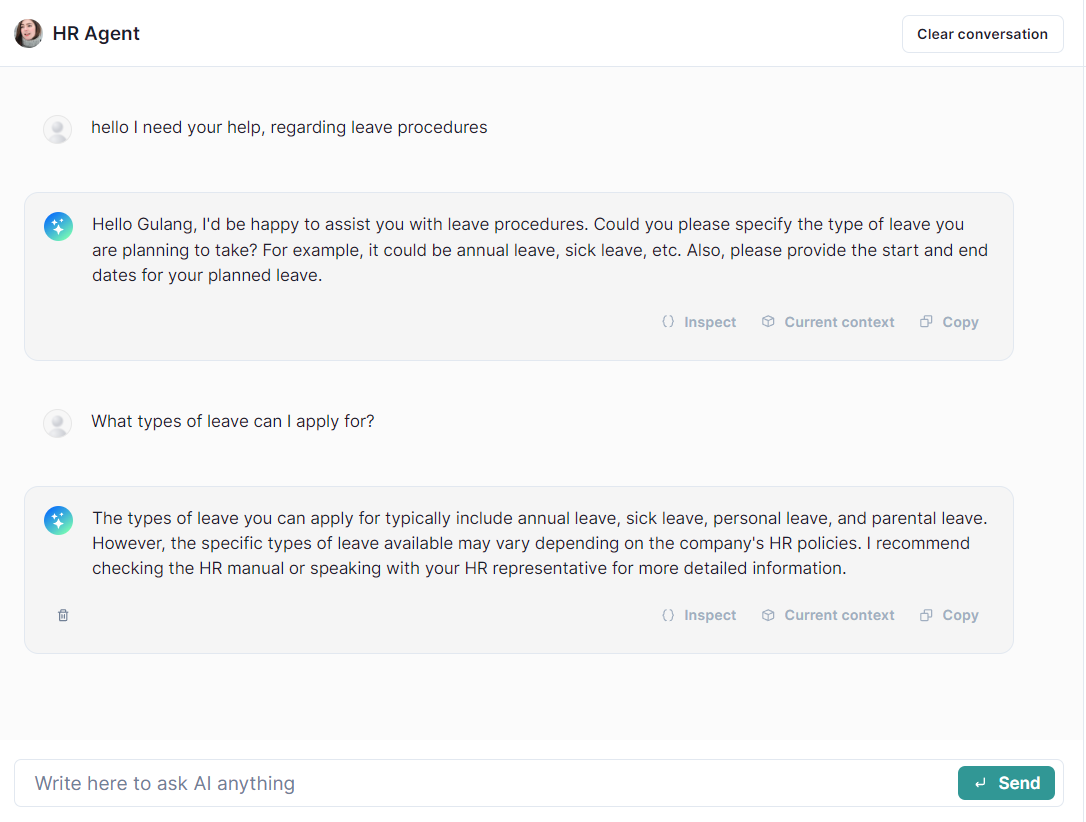Inspect the leave types response
The width and height of the screenshot is (1086, 822).
click(699, 616)
